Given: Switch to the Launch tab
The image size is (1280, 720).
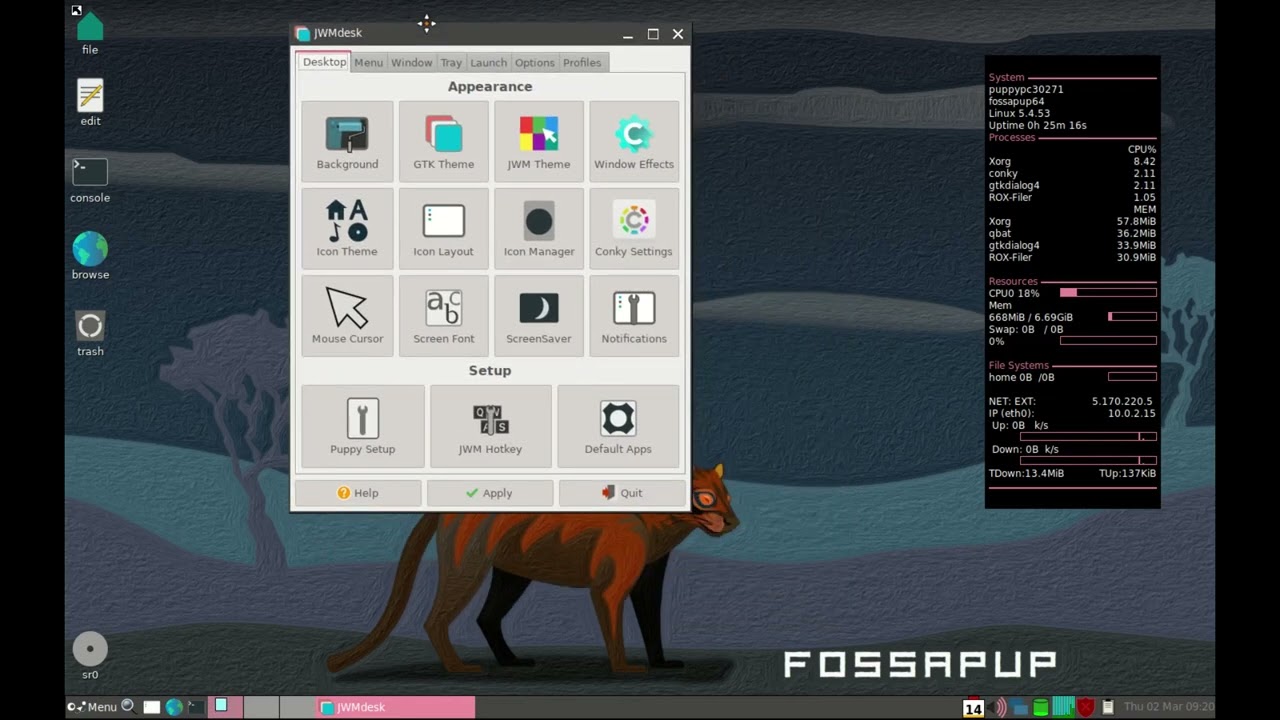Looking at the screenshot, I should 488,63.
